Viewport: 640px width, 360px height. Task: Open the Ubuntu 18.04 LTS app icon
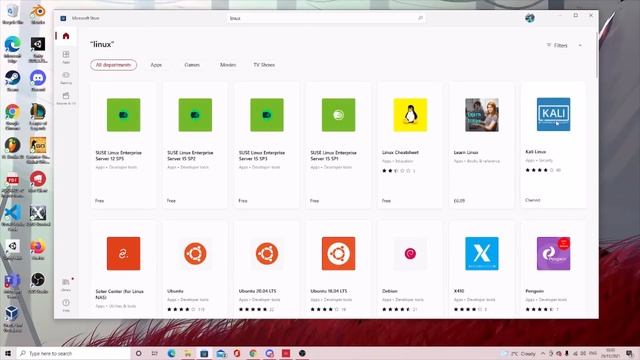(x=338, y=253)
